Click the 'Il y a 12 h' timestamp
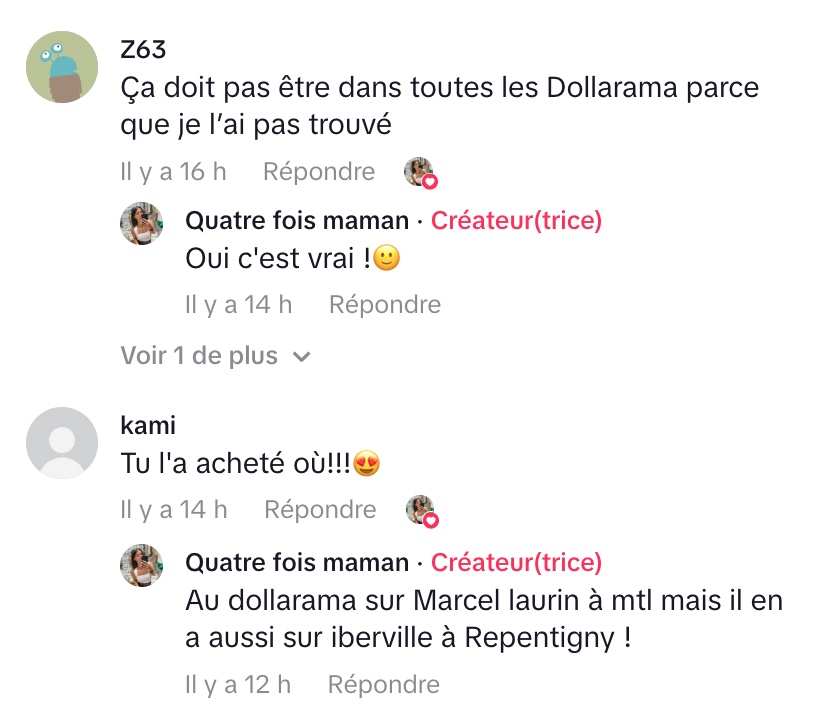Viewport: 814px width, 720px height. tap(238, 685)
